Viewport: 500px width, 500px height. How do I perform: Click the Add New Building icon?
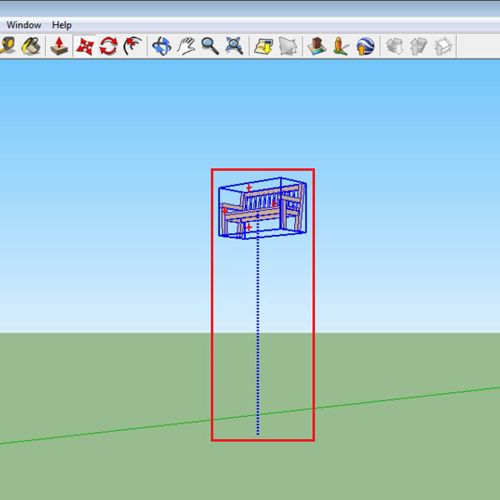click(317, 46)
